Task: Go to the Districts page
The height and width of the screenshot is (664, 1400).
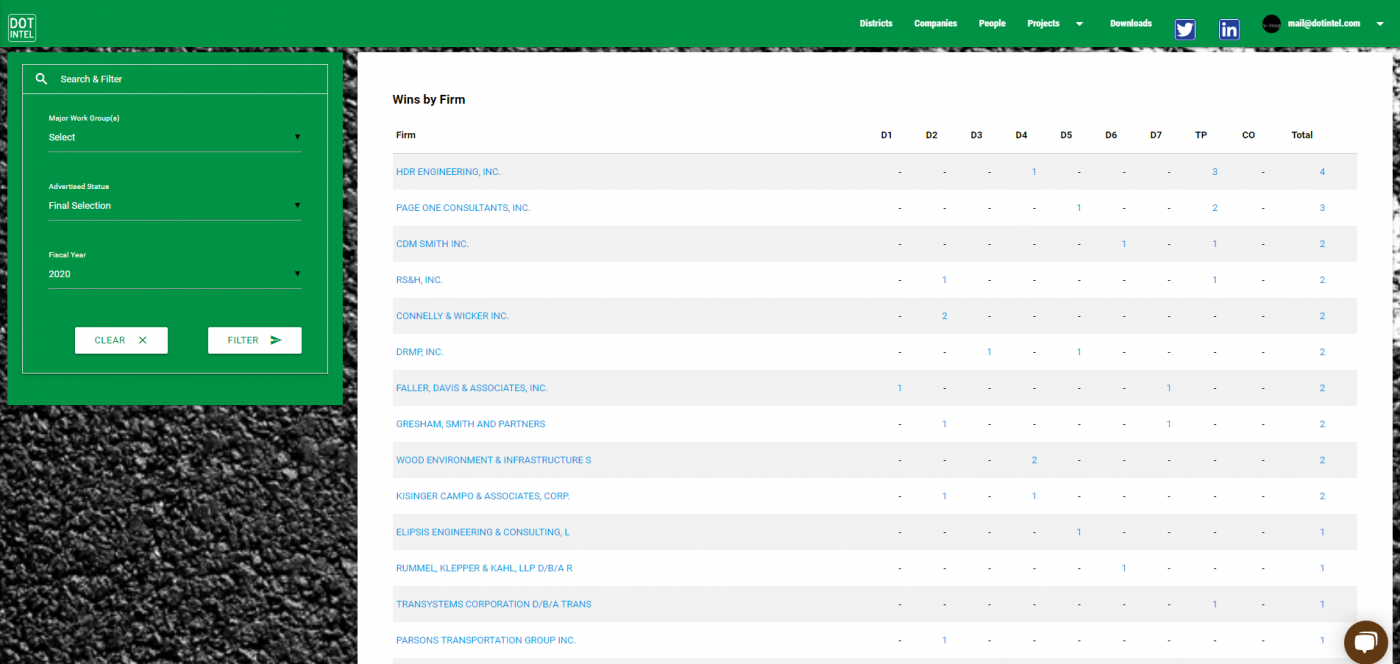Action: 876,23
